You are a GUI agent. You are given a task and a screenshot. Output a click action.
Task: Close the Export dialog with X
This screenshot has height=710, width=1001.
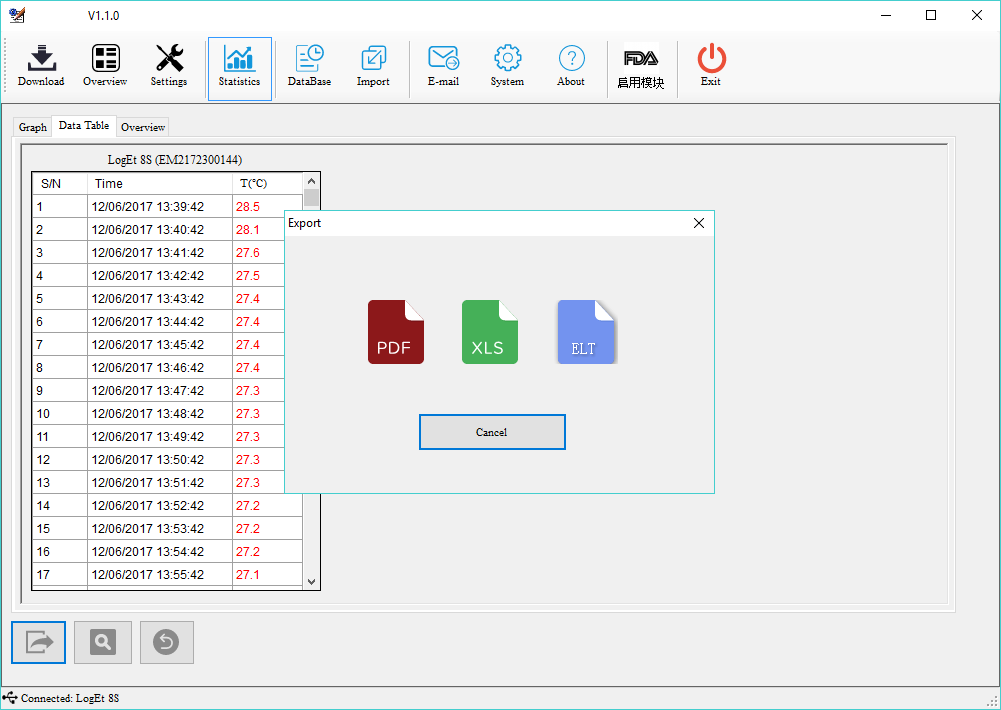(699, 223)
